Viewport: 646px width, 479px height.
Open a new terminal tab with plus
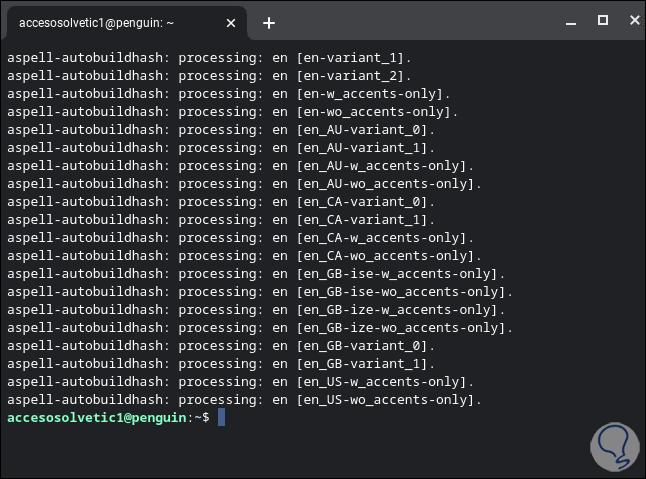coord(269,22)
